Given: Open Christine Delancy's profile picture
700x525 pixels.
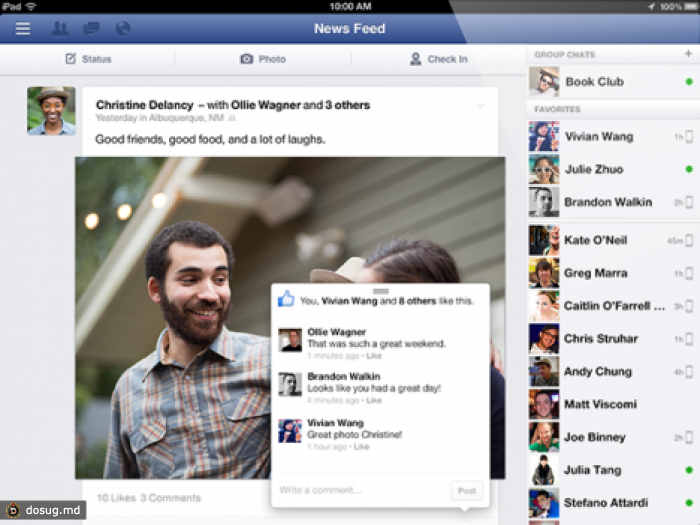Looking at the screenshot, I should (x=51, y=111).
